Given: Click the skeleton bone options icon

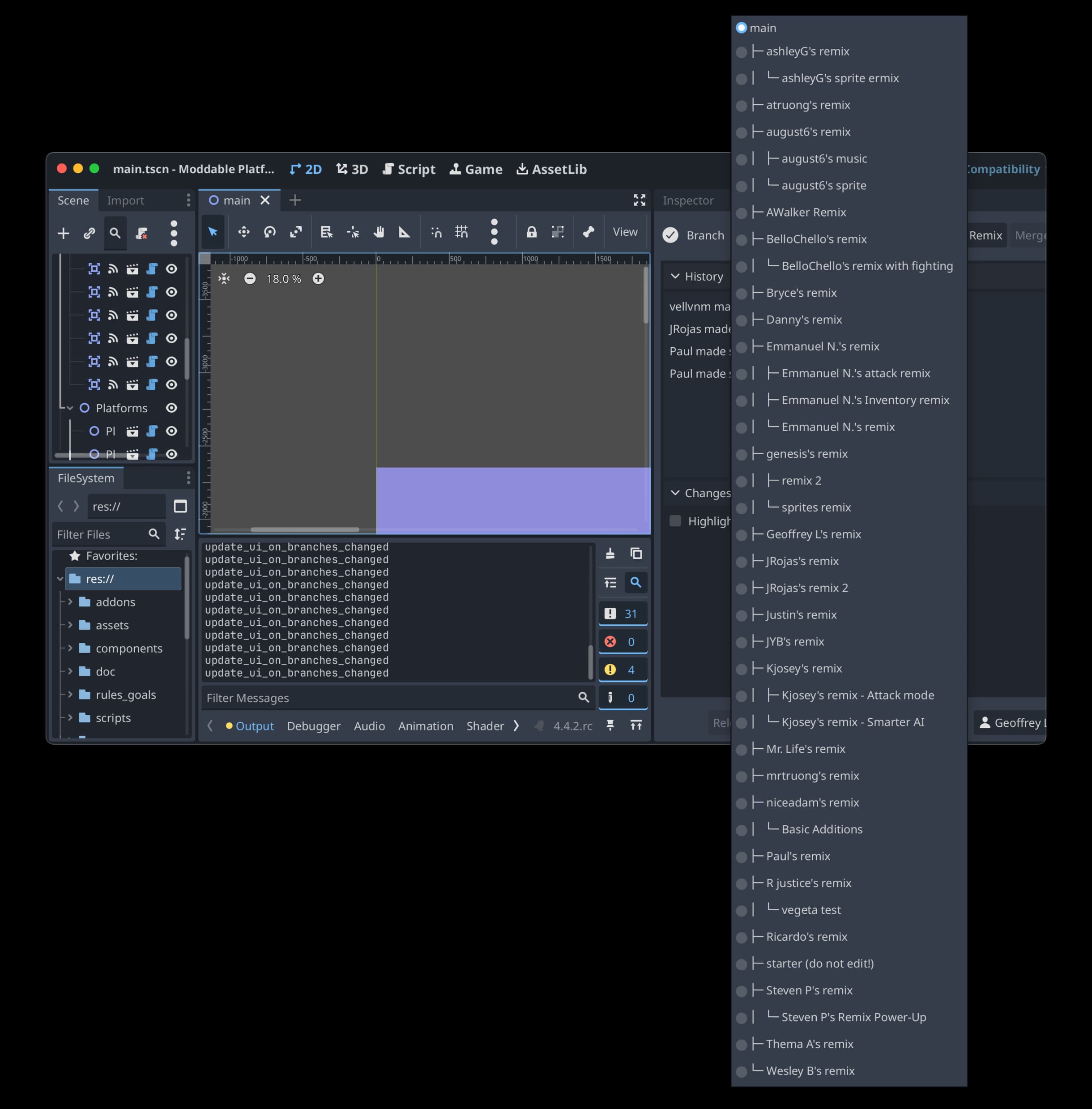Looking at the screenshot, I should tap(589, 232).
